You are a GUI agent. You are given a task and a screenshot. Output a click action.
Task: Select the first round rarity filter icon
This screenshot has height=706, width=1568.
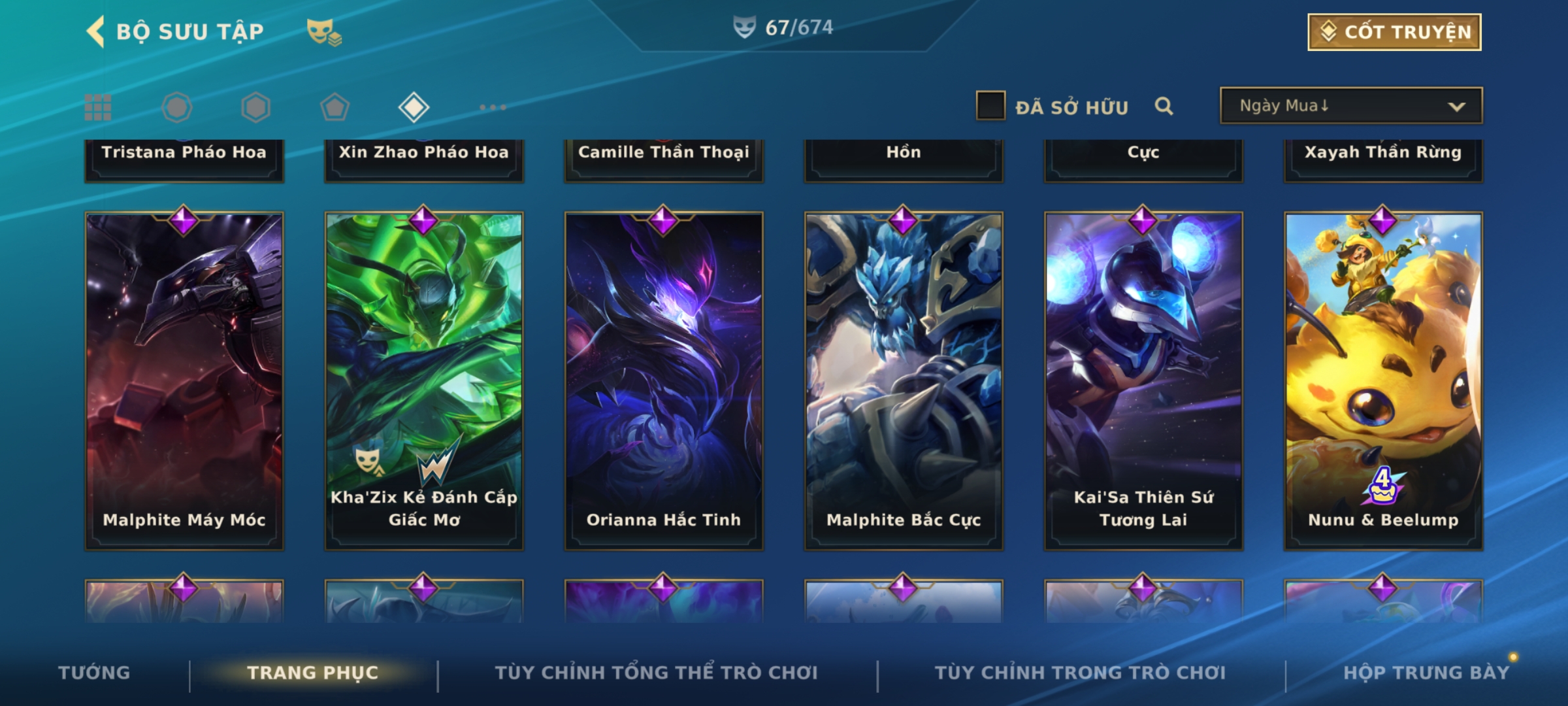pos(177,107)
